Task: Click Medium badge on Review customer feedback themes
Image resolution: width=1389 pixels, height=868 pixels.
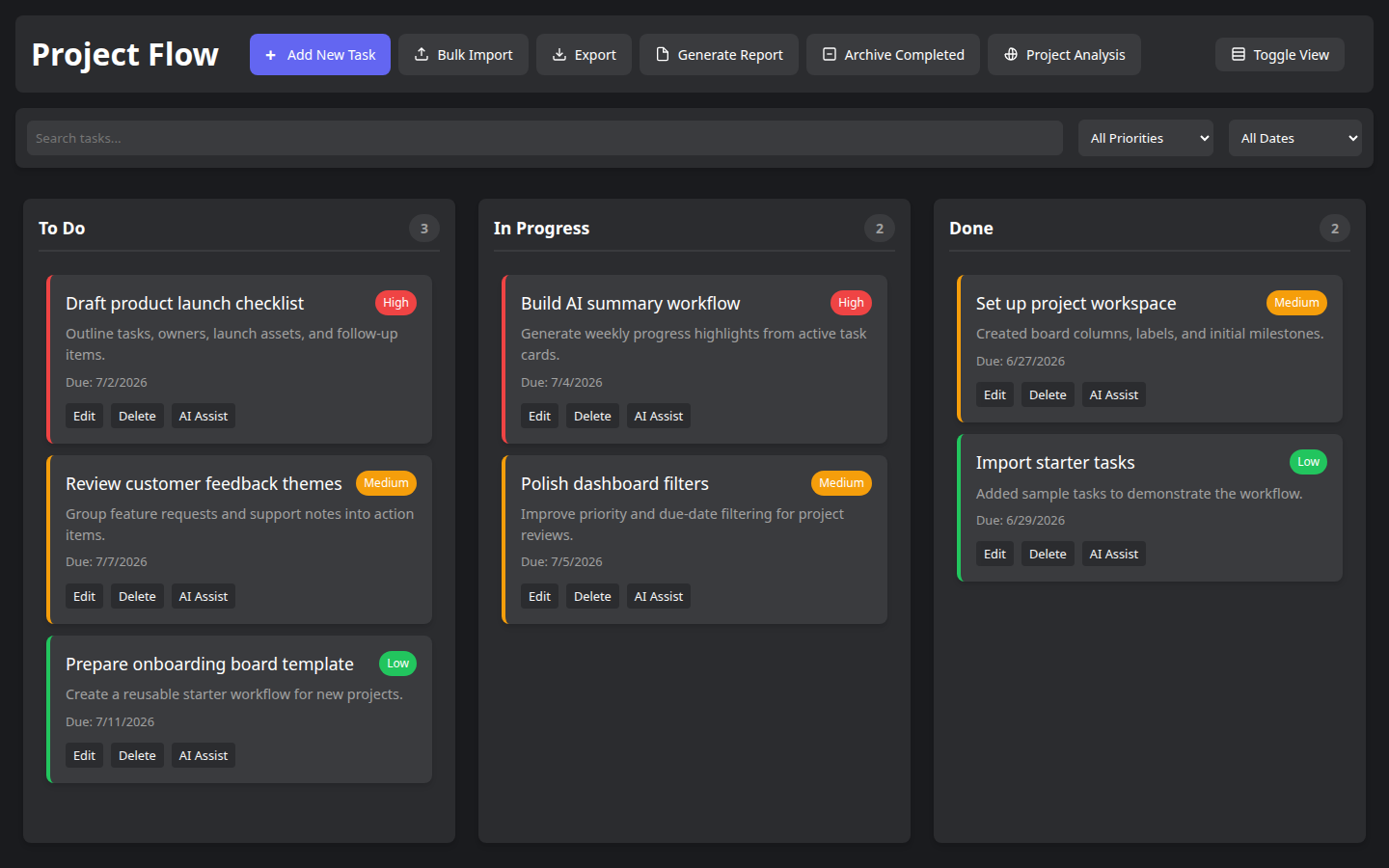Action: pos(386,483)
